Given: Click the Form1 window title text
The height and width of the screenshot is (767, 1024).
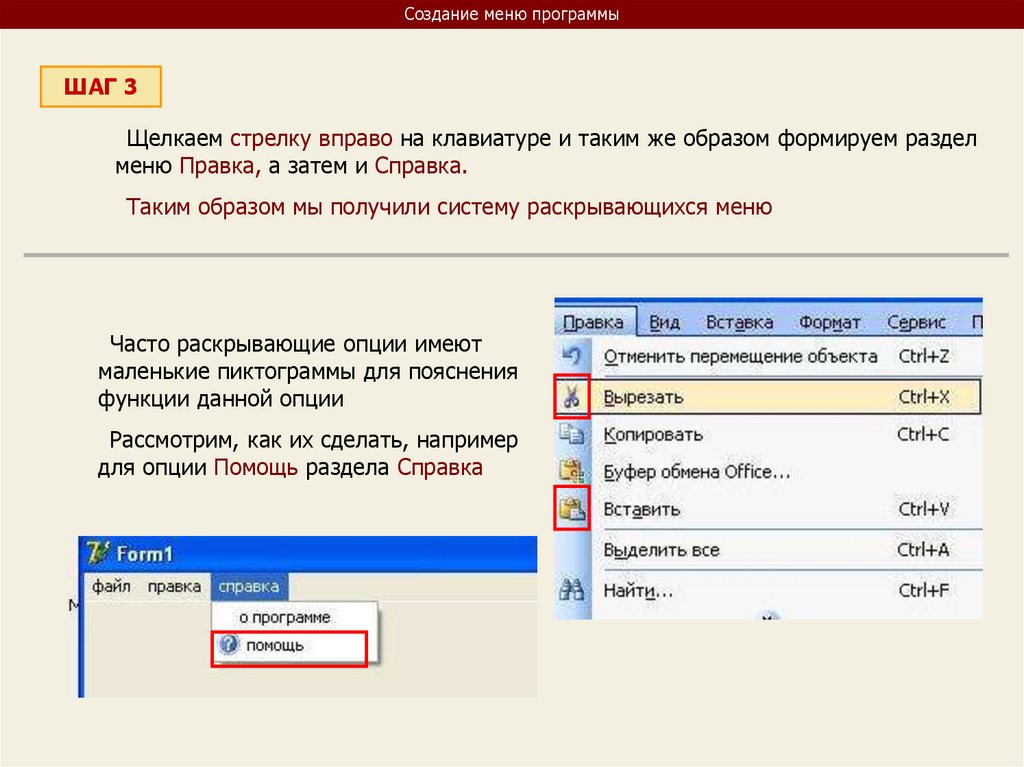Looking at the screenshot, I should tap(144, 554).
